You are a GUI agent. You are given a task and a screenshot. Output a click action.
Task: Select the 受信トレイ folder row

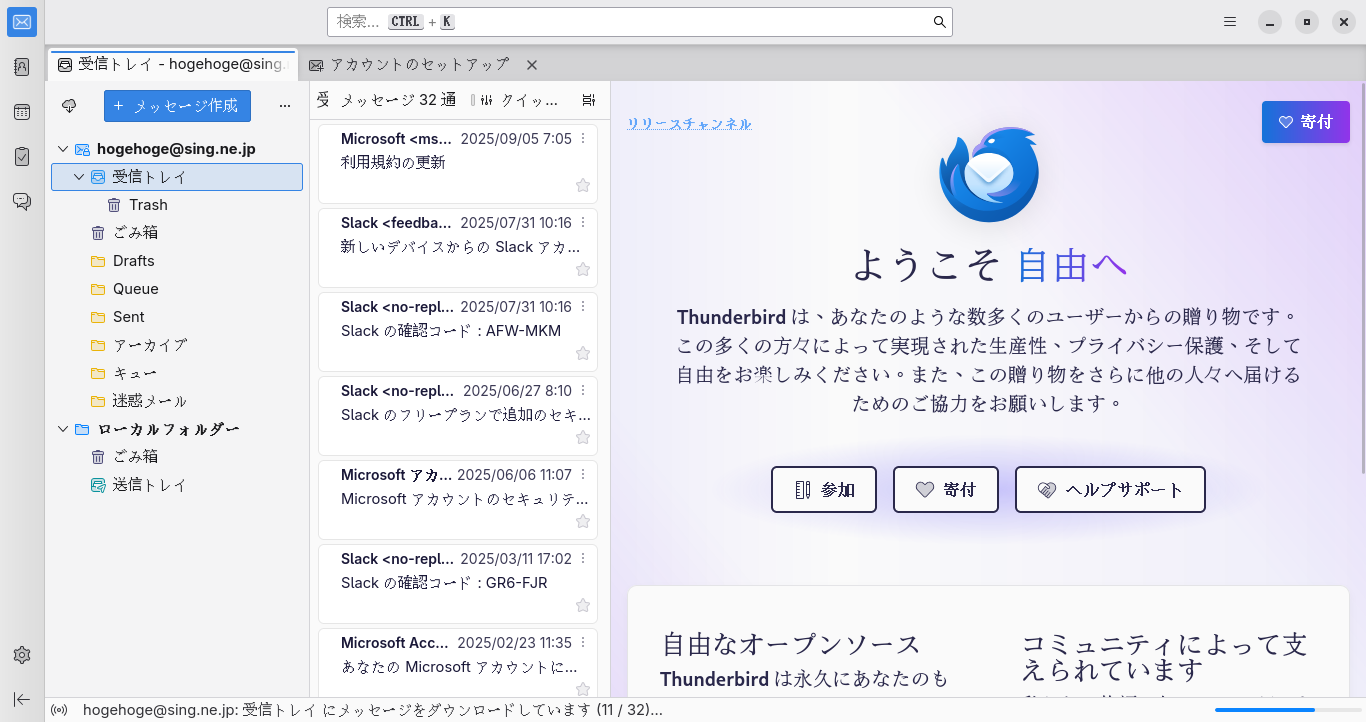pyautogui.click(x=177, y=177)
